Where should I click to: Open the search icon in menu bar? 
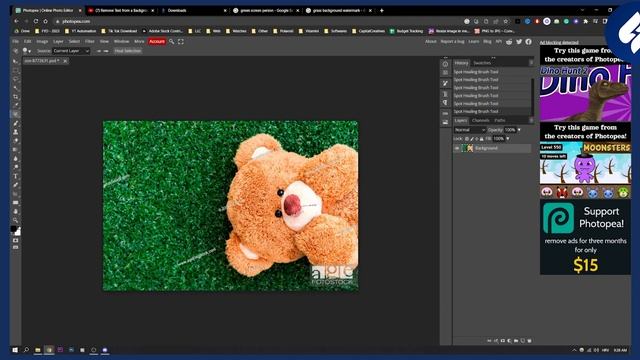click(x=171, y=42)
